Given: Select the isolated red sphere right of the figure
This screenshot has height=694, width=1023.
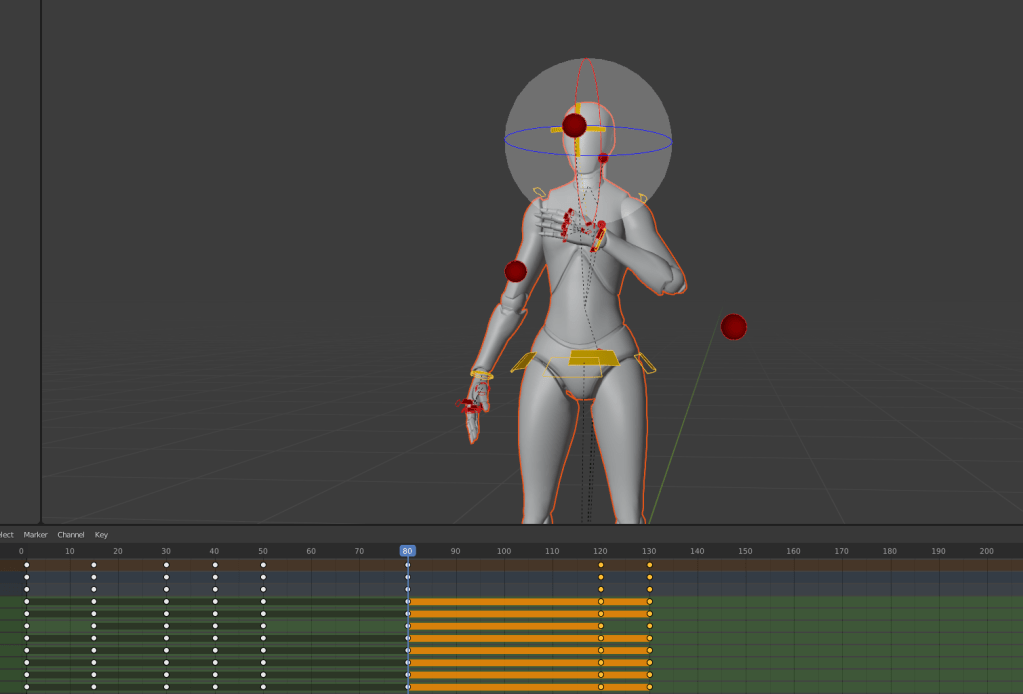Looking at the screenshot, I should [734, 327].
